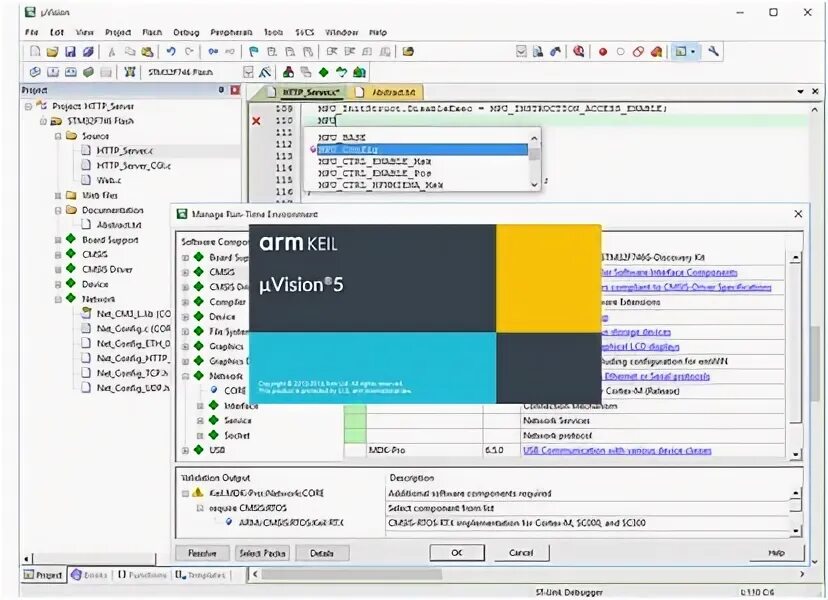Open USB Communication description link
828x600 pixels.
click(617, 451)
